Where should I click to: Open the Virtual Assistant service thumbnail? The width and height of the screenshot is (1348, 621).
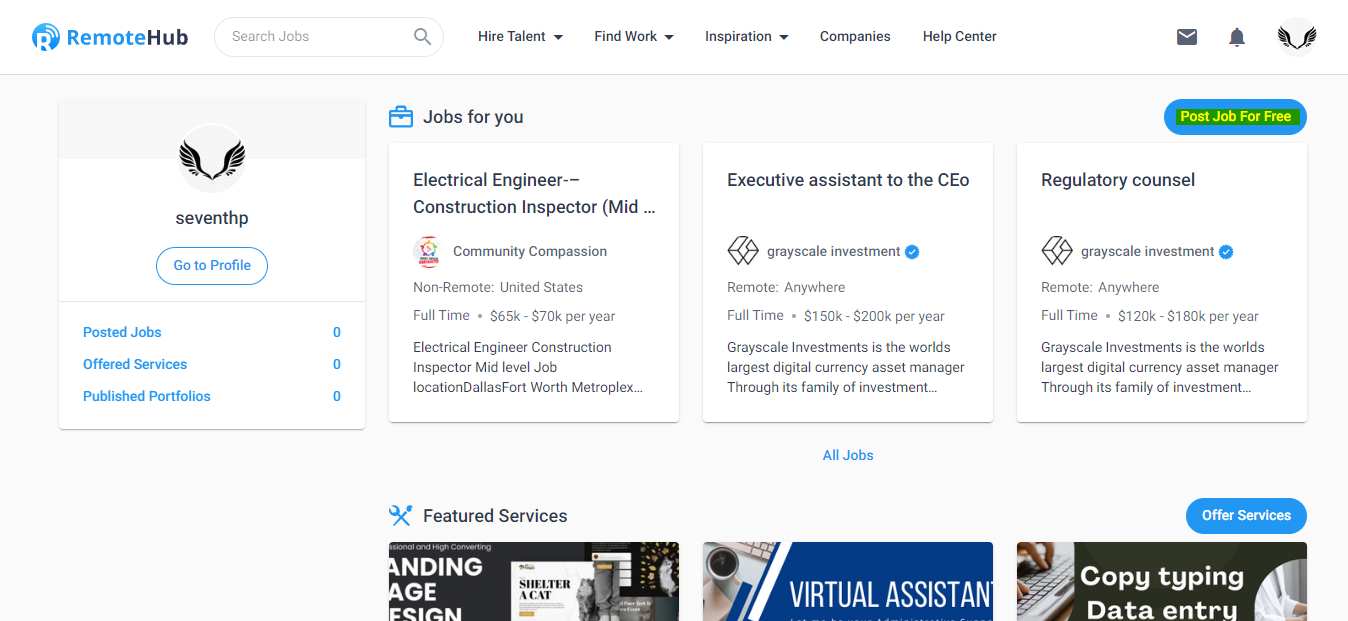tap(848, 581)
